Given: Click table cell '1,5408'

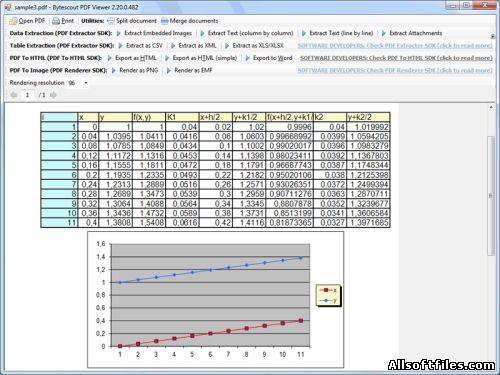Looking at the screenshot, I should [149, 222].
